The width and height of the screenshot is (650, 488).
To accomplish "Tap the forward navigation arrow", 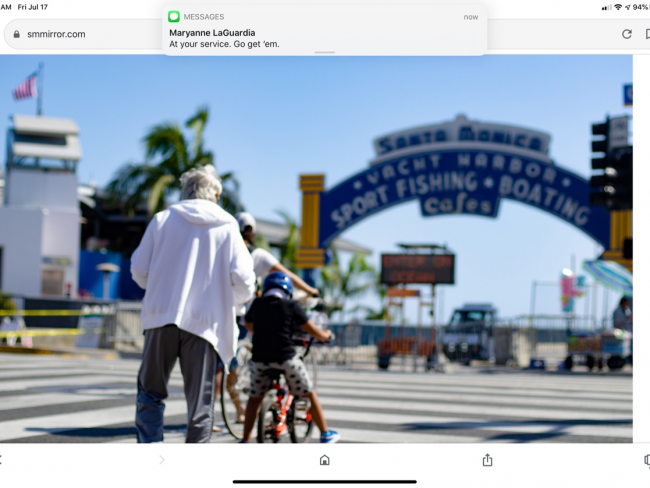I will (x=162, y=459).
